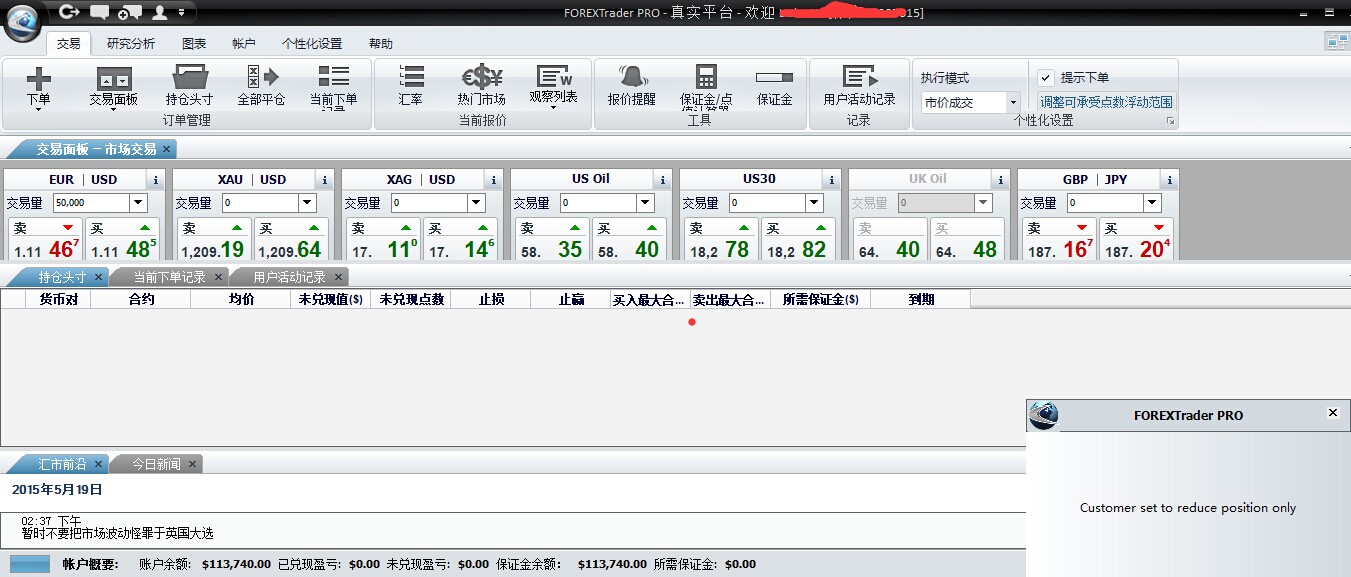The height and width of the screenshot is (577, 1351).
Task: Click the blue account summary icon in status bar
Action: click(x=29, y=564)
